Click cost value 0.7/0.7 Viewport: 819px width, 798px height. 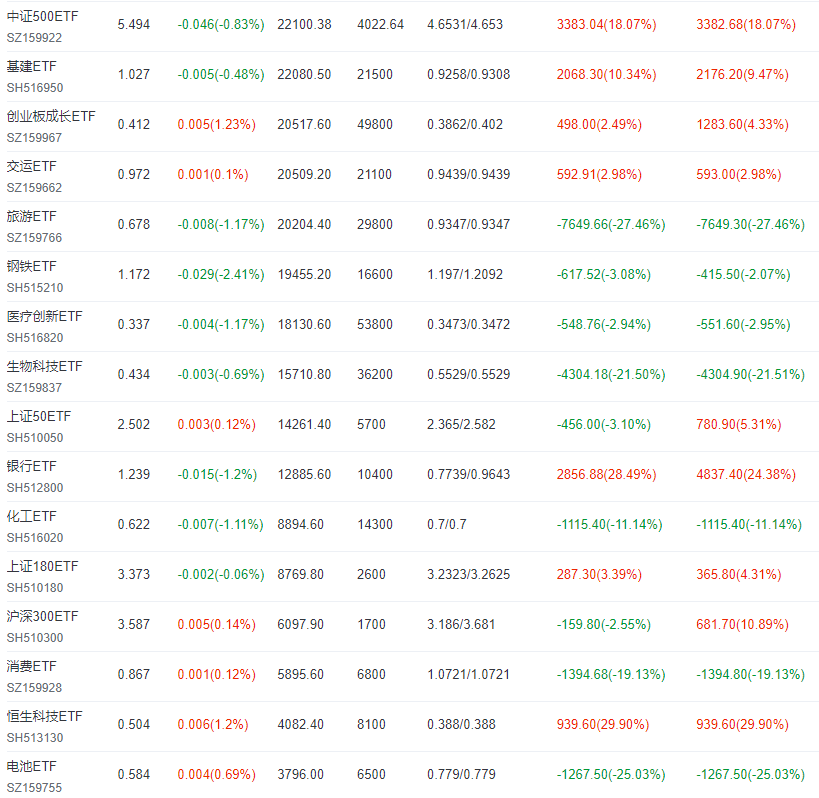pos(447,524)
